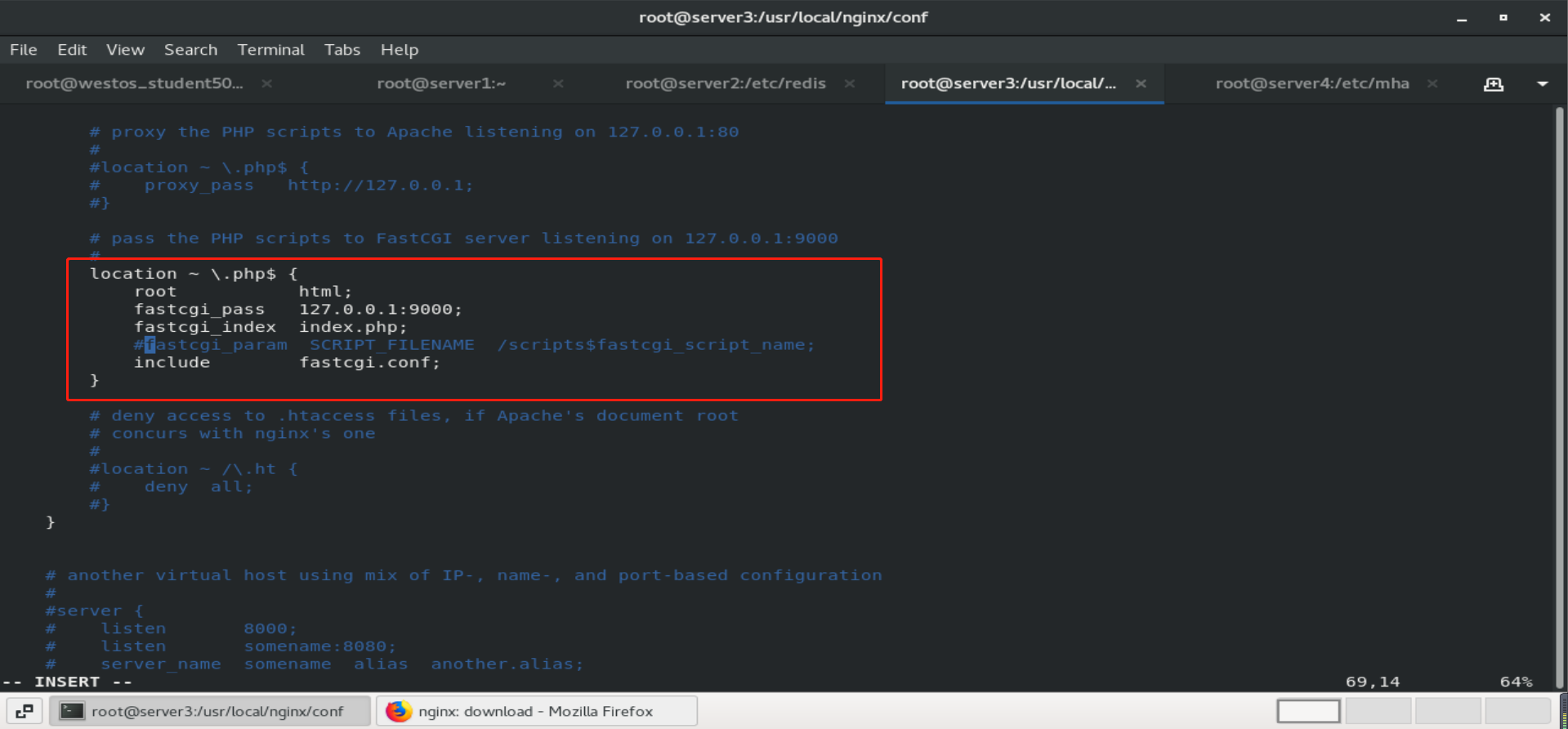Open the Help menu
The image size is (1568, 729).
[x=400, y=50]
